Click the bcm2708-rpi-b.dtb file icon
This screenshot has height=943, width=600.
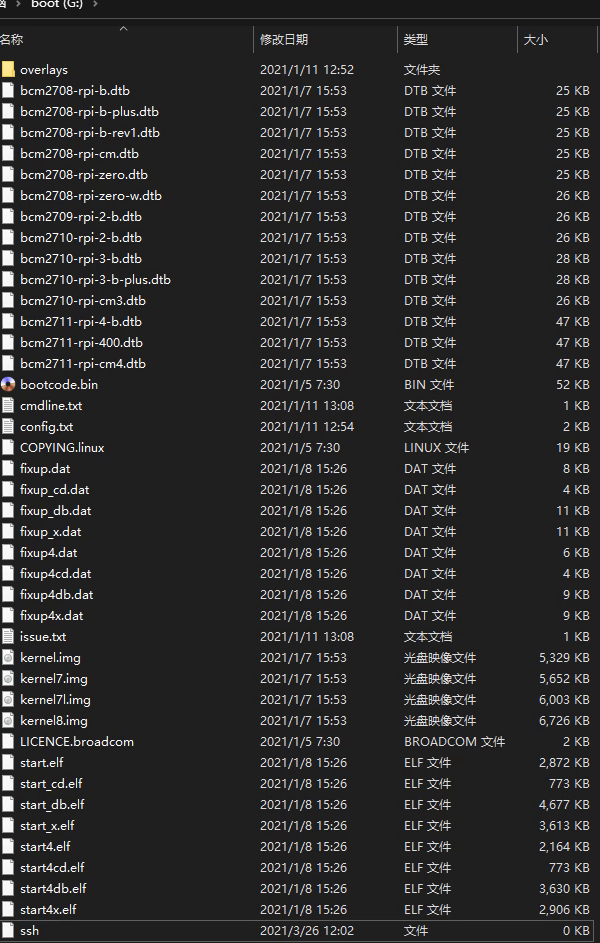(8, 91)
